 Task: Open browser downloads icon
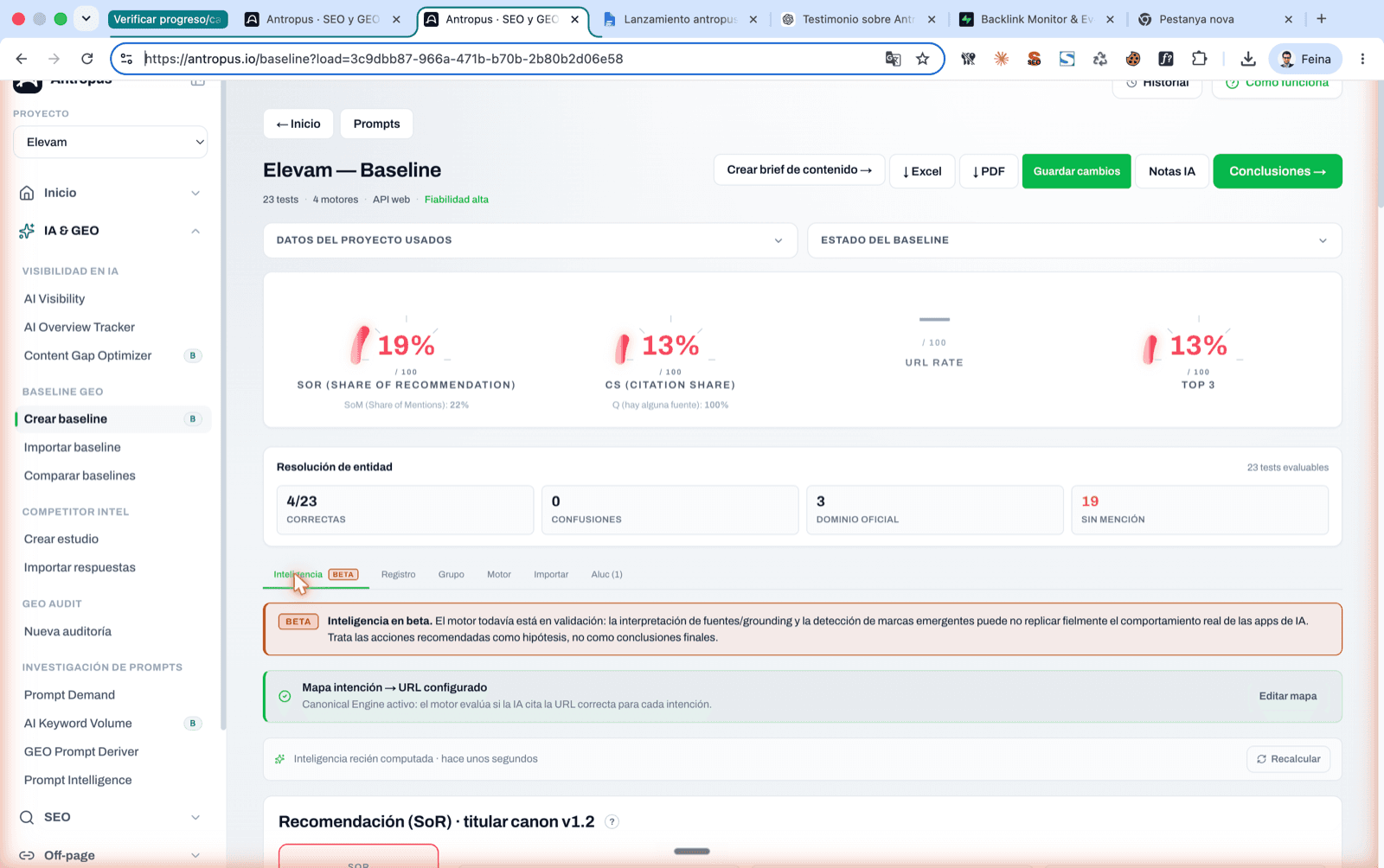coord(1247,59)
